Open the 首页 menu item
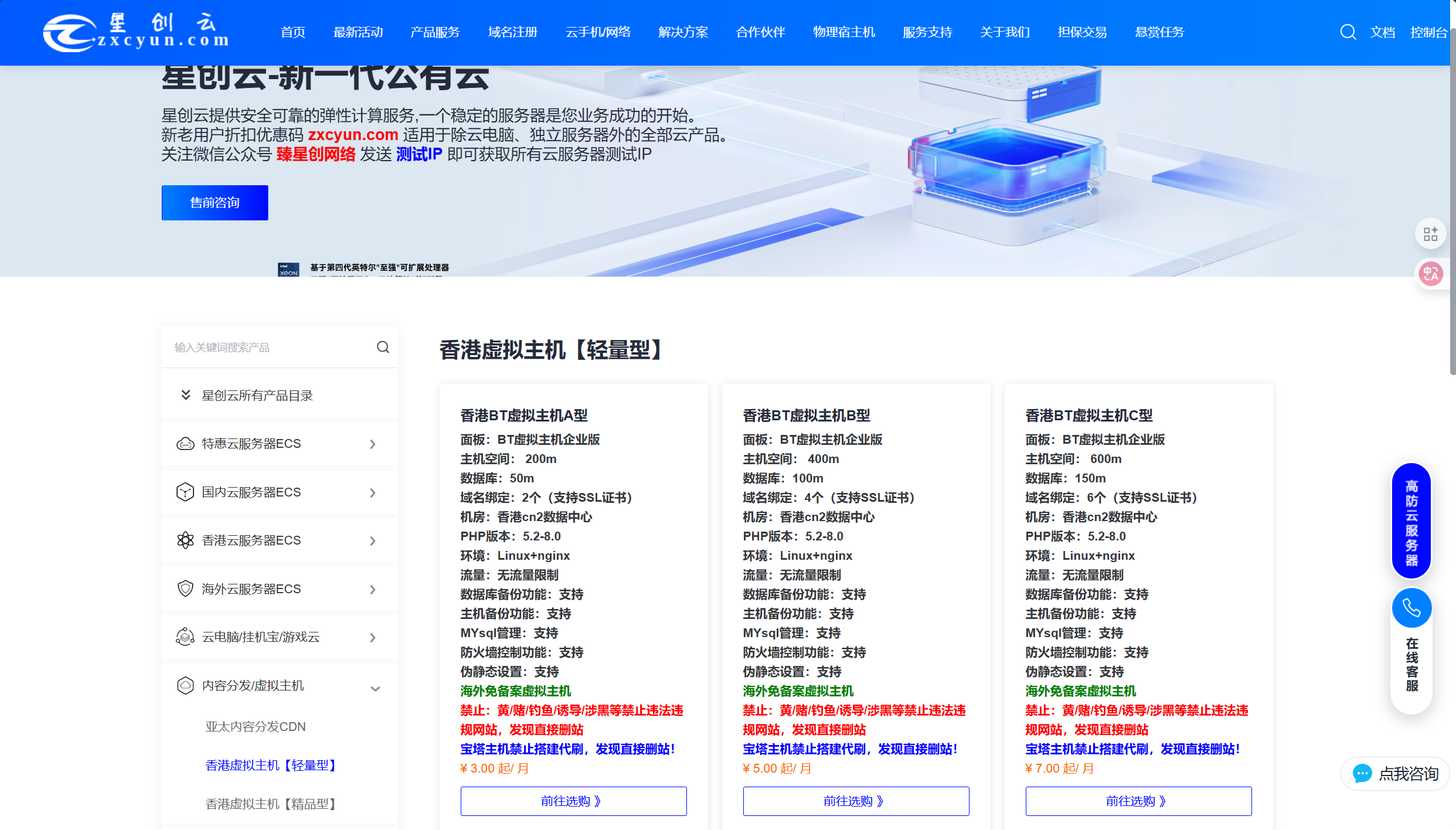1456x830 pixels. click(293, 32)
